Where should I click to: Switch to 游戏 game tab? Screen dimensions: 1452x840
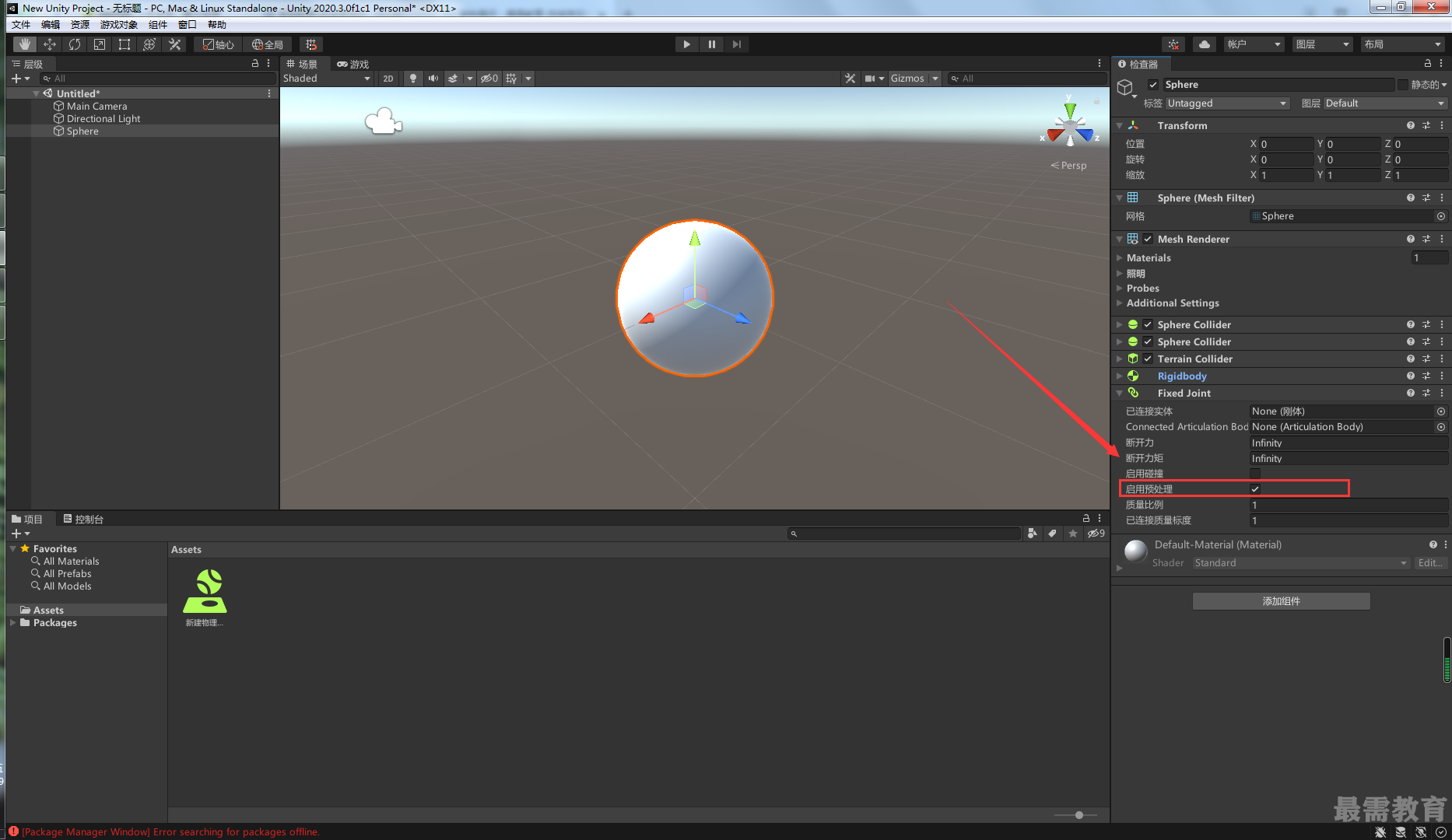coord(352,64)
